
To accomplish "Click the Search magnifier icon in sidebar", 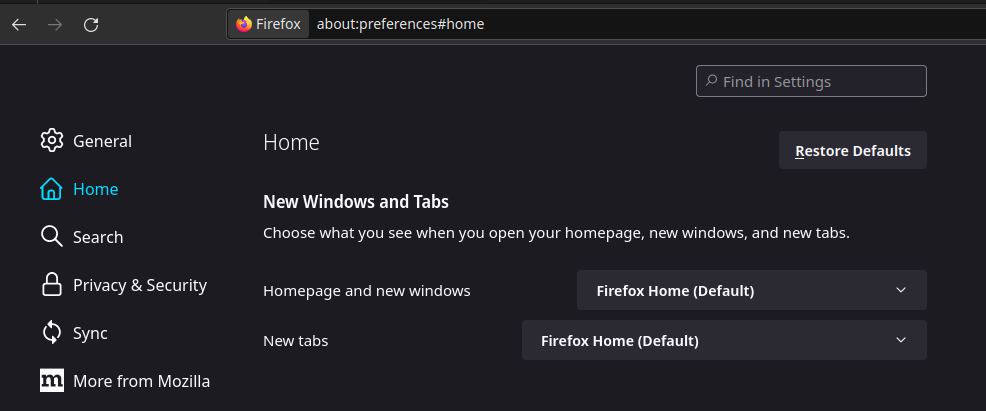I will [x=52, y=237].
